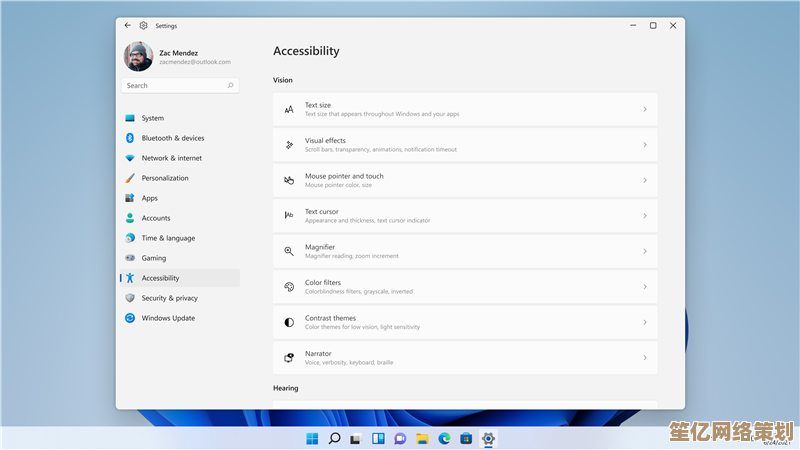Click the Contrast themes half-circle icon
The width and height of the screenshot is (800, 450).
coord(289,322)
